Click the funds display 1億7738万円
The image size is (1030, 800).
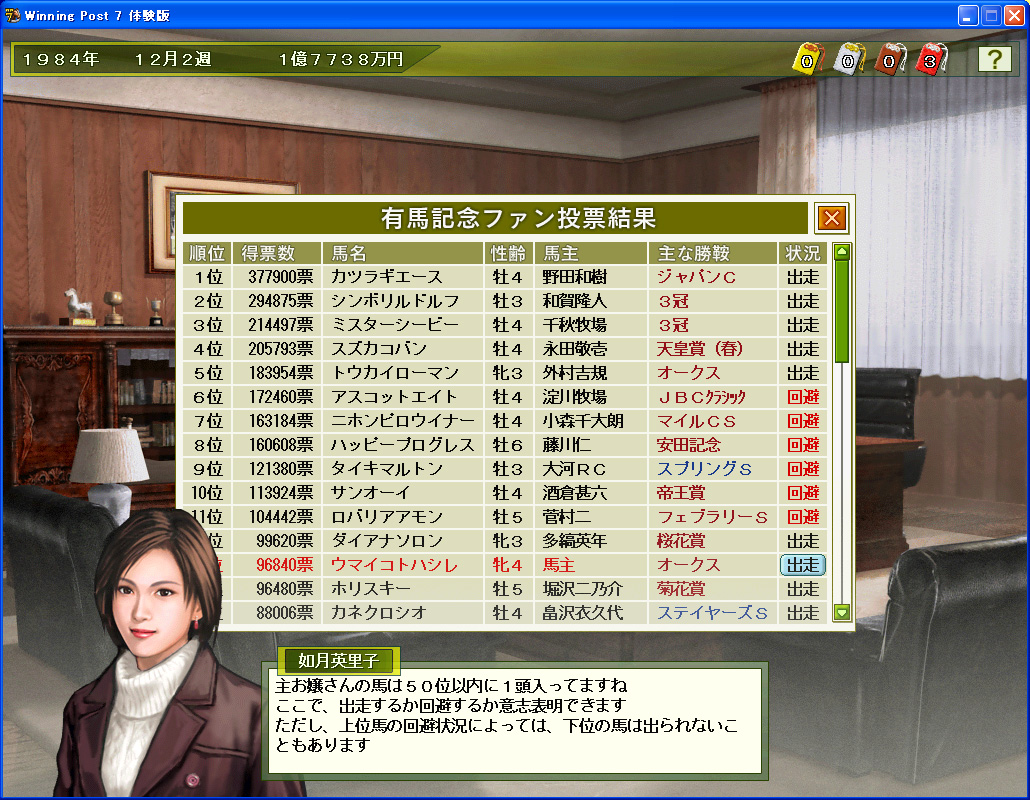point(341,59)
